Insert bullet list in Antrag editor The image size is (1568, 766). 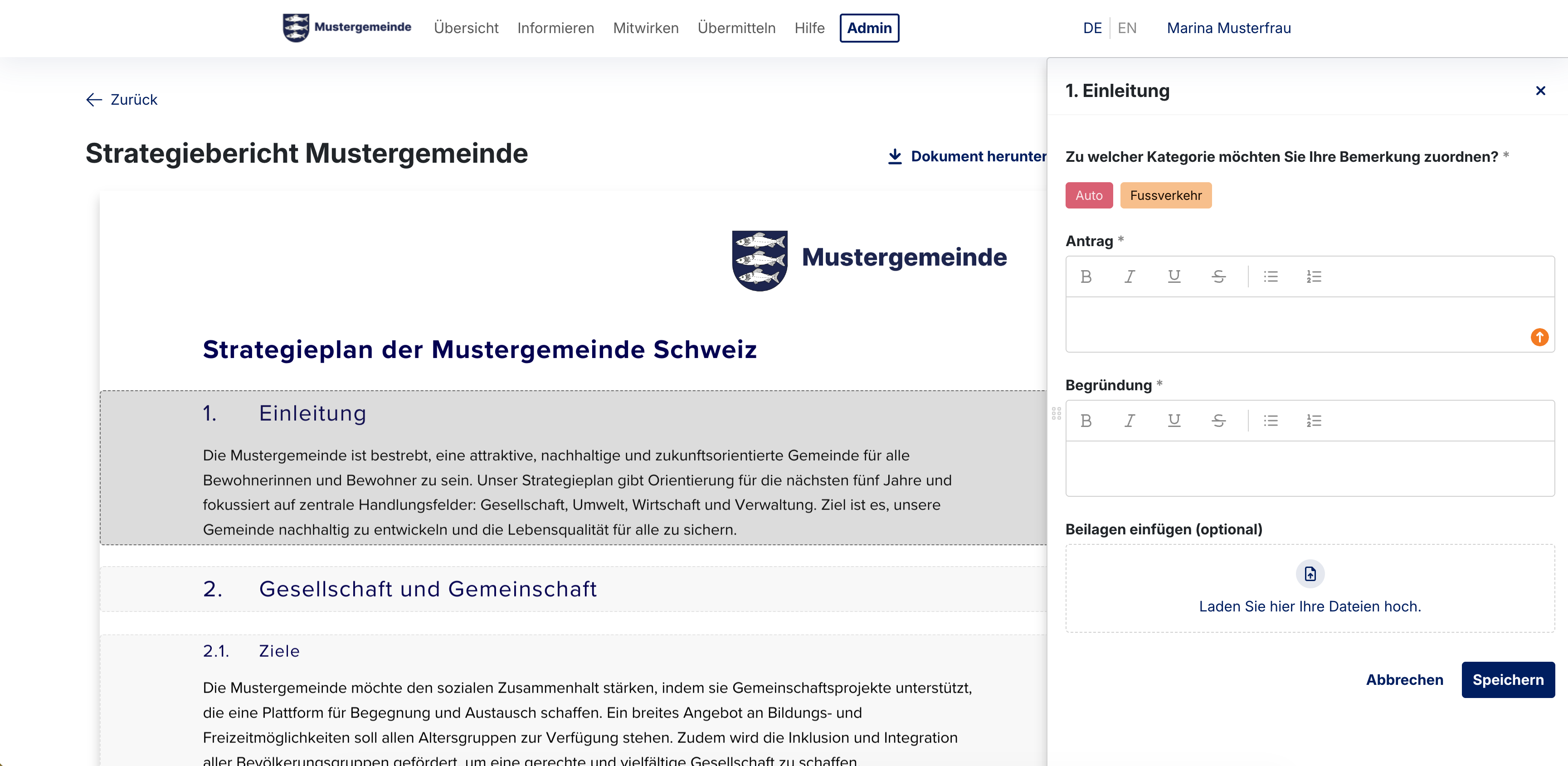pyautogui.click(x=1271, y=277)
